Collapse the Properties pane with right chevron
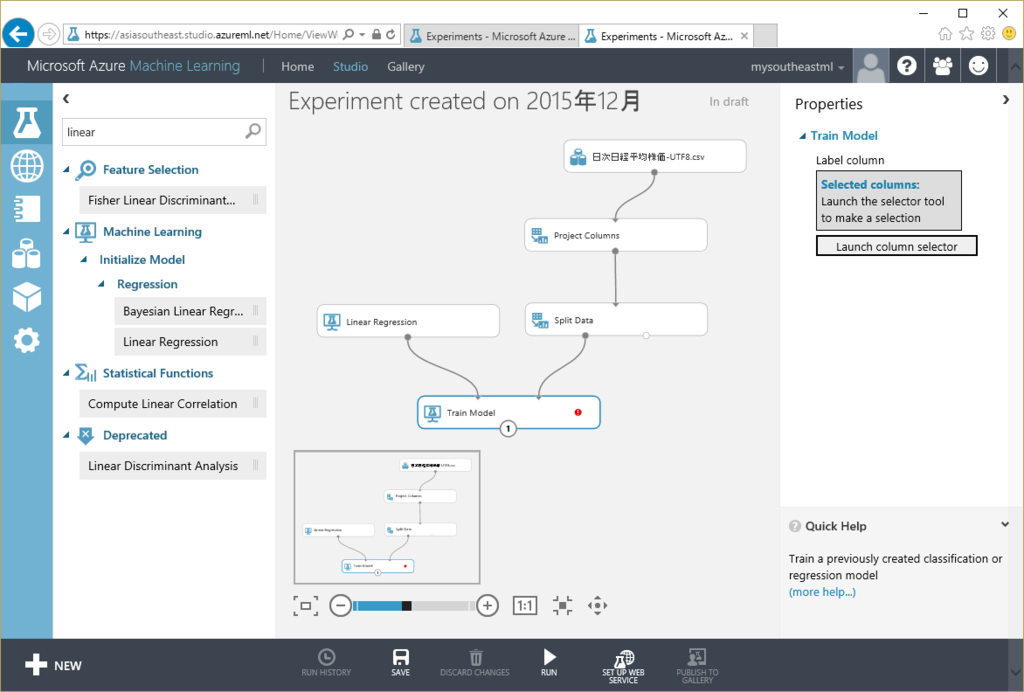This screenshot has width=1024, height=692. pos(1006,100)
